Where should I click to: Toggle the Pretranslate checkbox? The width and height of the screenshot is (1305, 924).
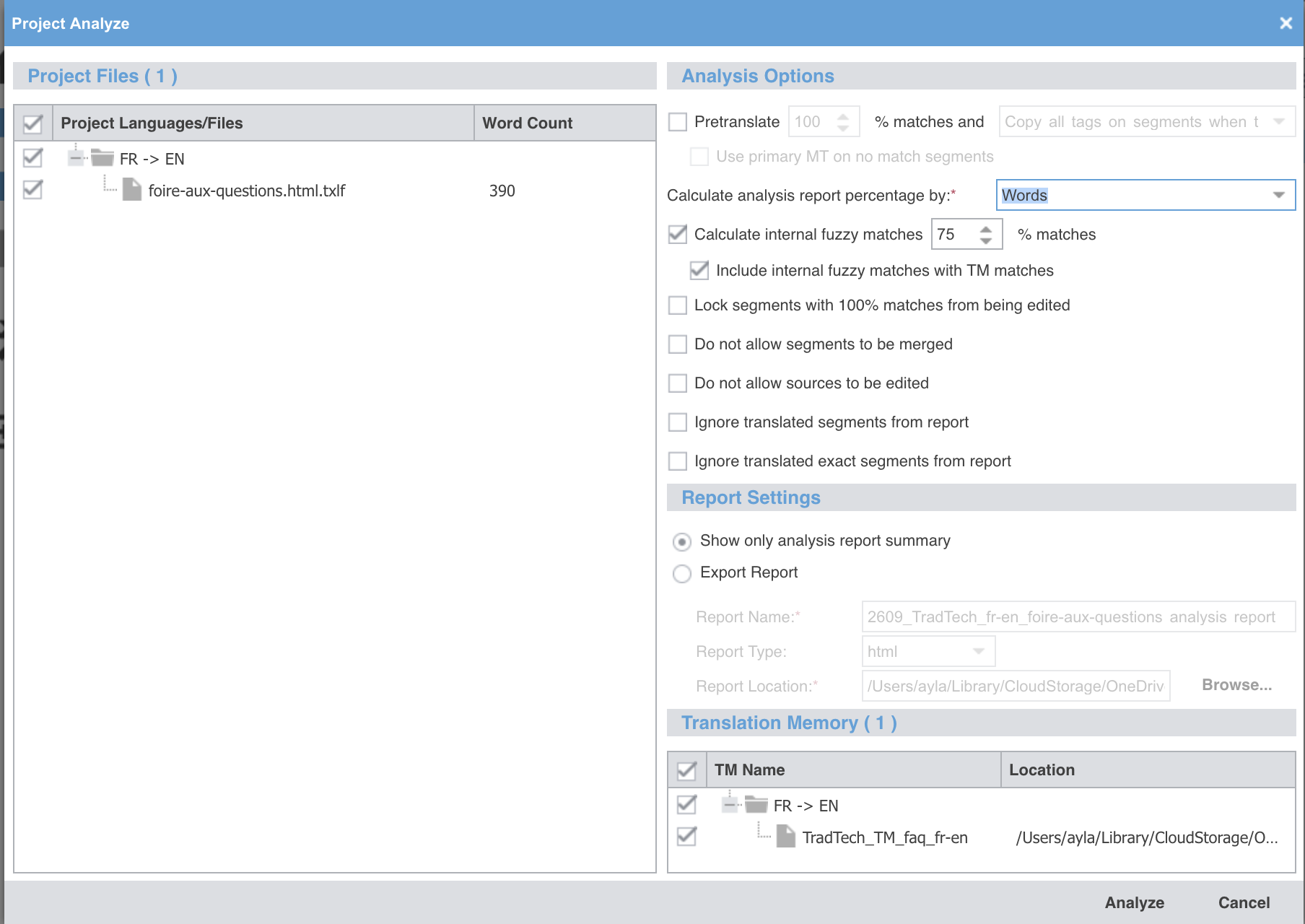point(678,122)
